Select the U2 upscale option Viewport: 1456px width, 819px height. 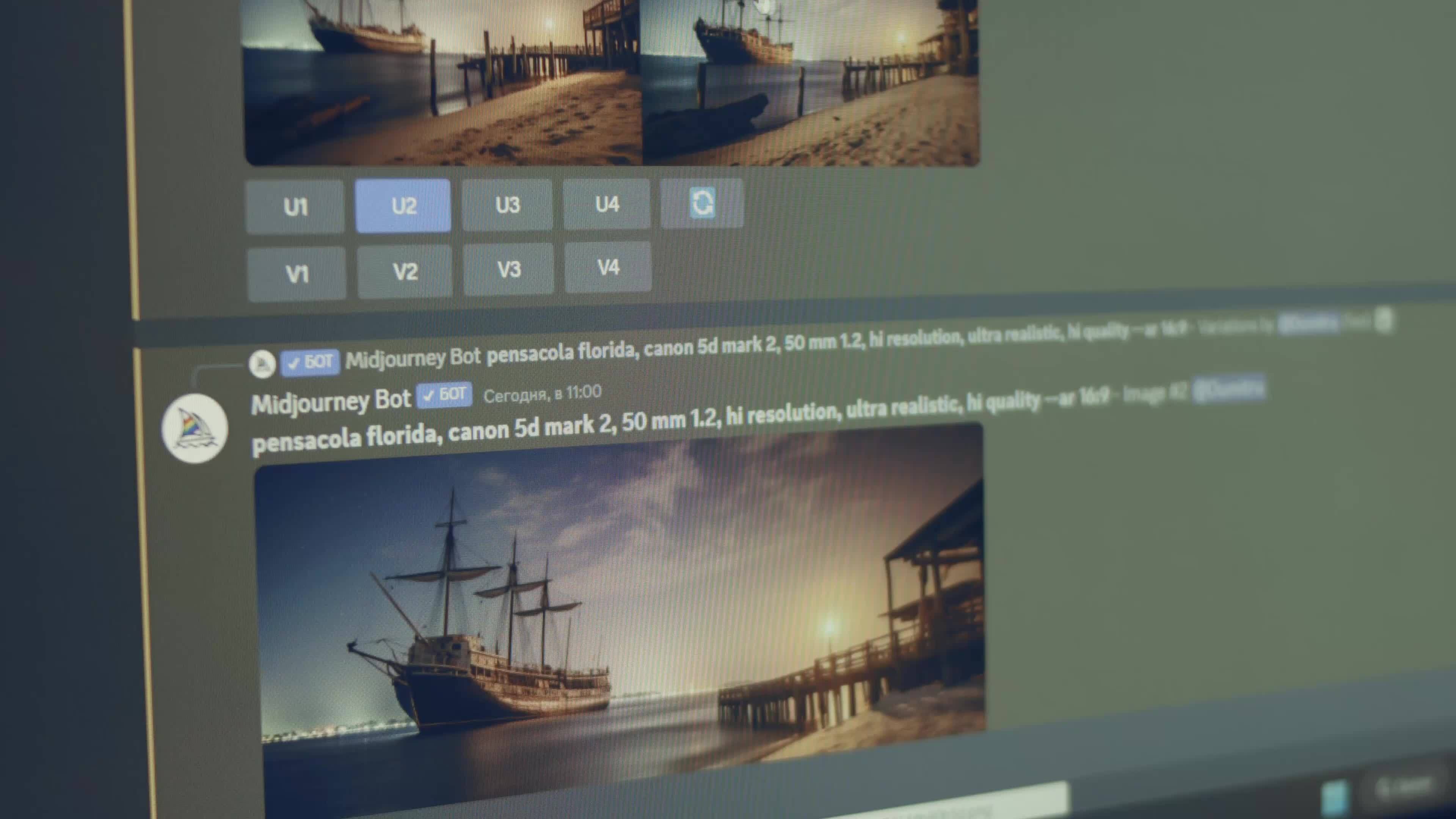click(402, 205)
